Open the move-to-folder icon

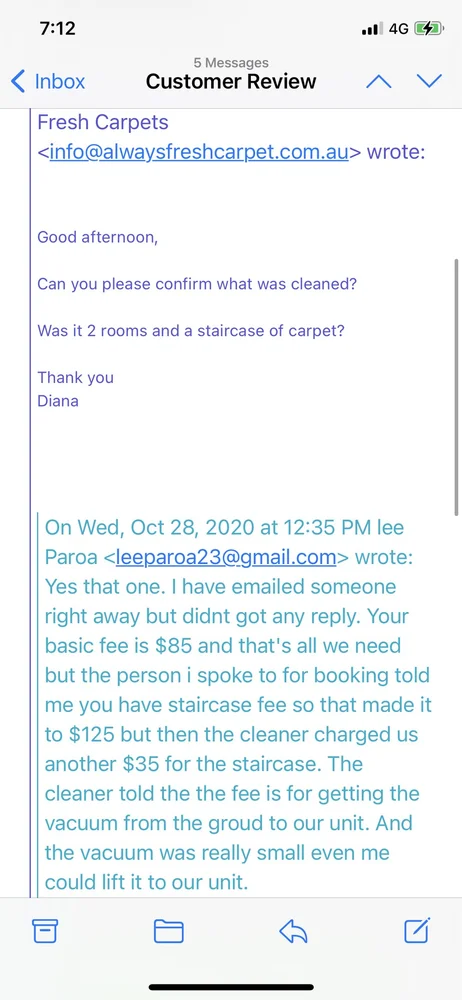(x=169, y=932)
